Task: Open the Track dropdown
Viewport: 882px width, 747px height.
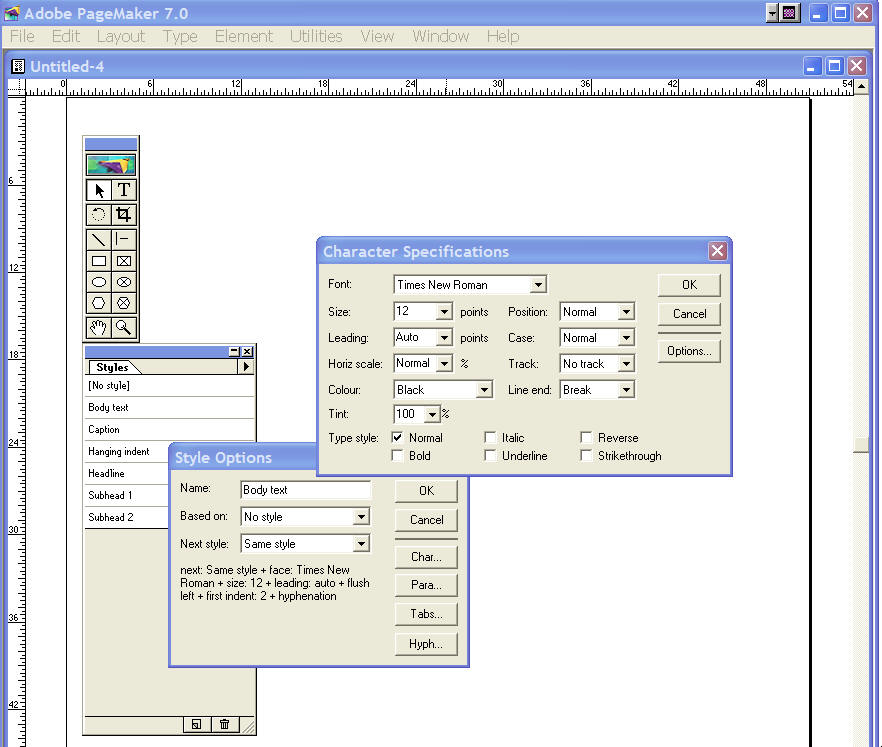Action: [626, 363]
